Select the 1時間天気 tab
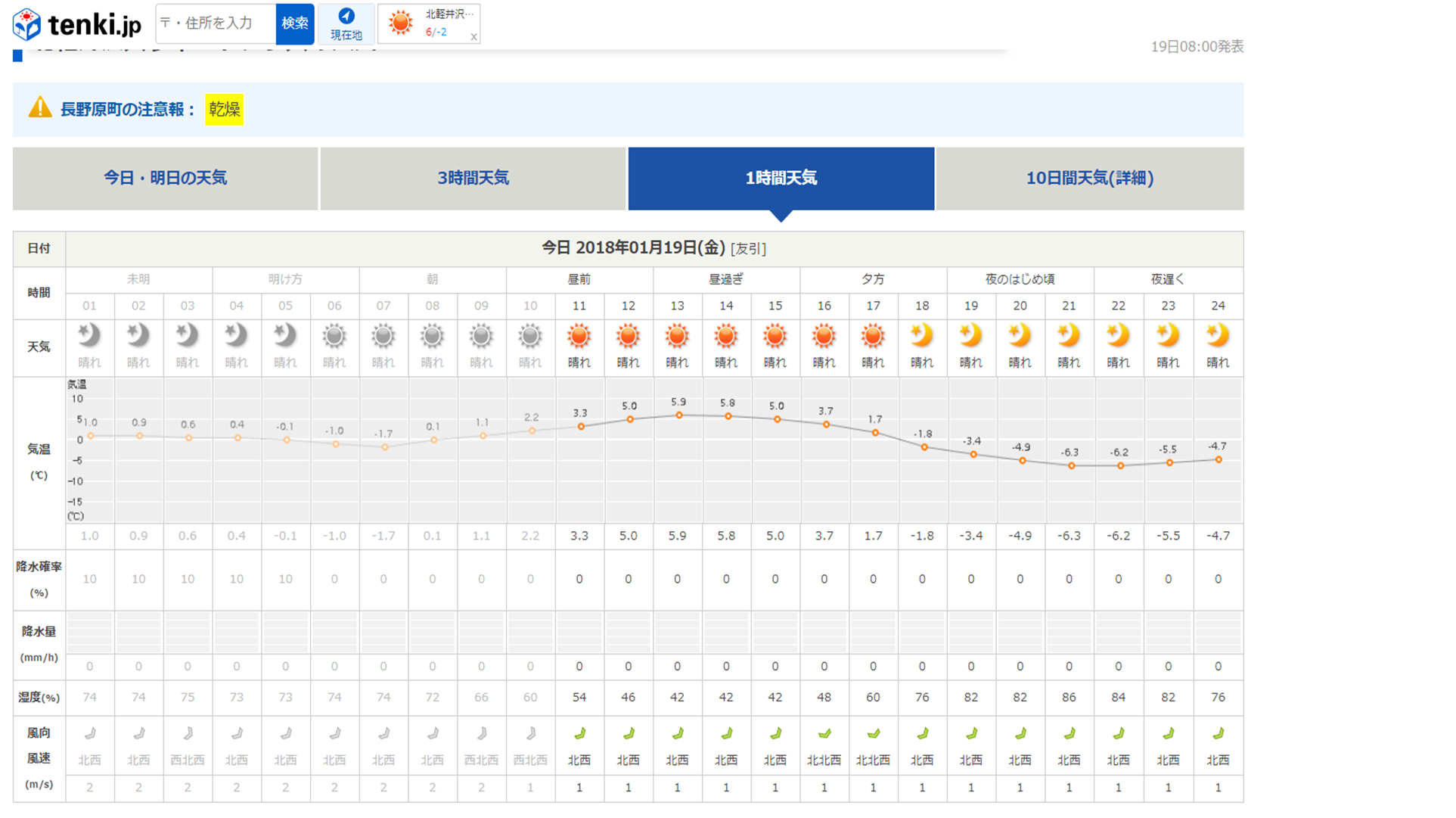This screenshot has height=818, width=1456. (x=781, y=179)
